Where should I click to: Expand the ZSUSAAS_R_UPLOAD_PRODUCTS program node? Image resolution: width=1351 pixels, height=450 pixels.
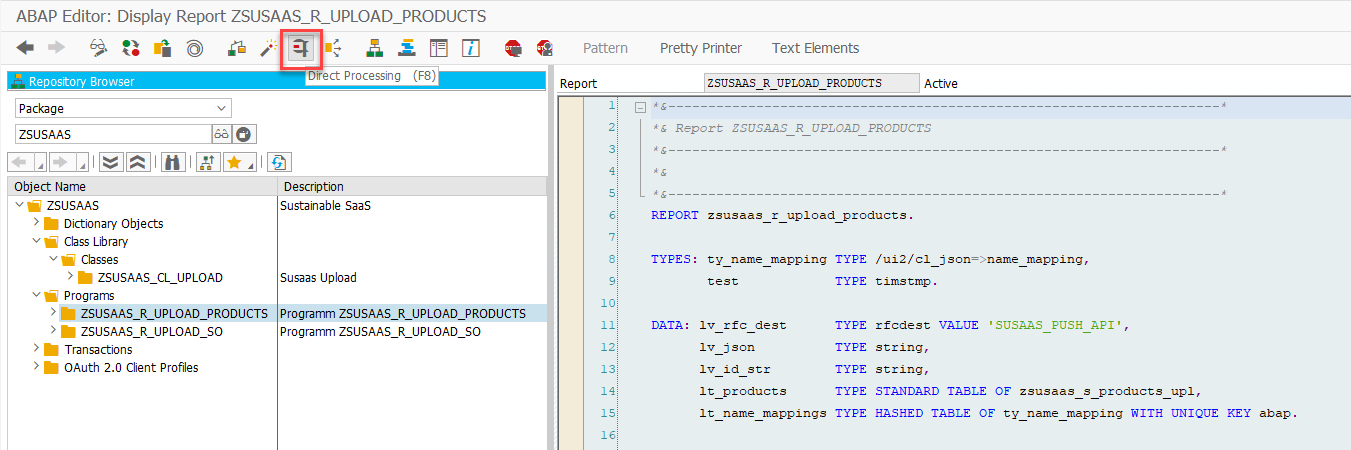54,313
